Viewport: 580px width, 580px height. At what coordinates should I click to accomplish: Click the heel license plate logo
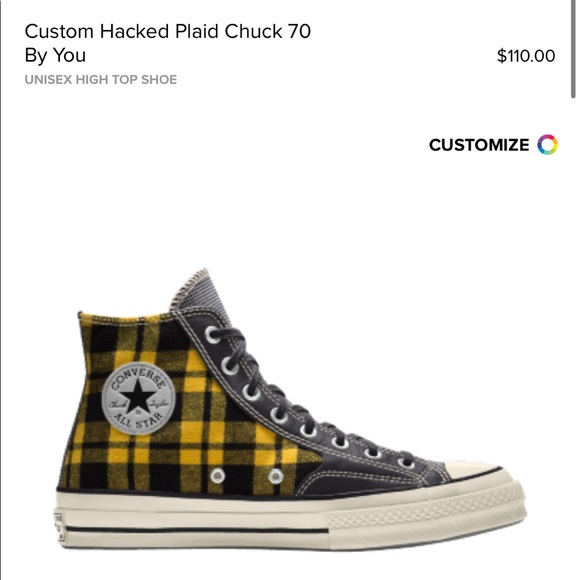click(x=60, y=528)
